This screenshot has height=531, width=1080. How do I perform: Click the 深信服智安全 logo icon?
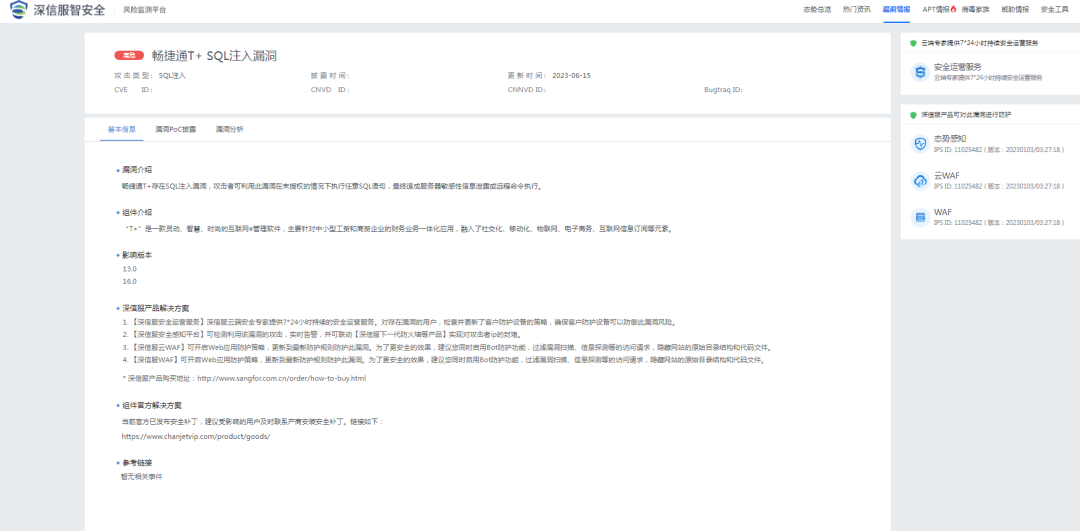(19, 10)
